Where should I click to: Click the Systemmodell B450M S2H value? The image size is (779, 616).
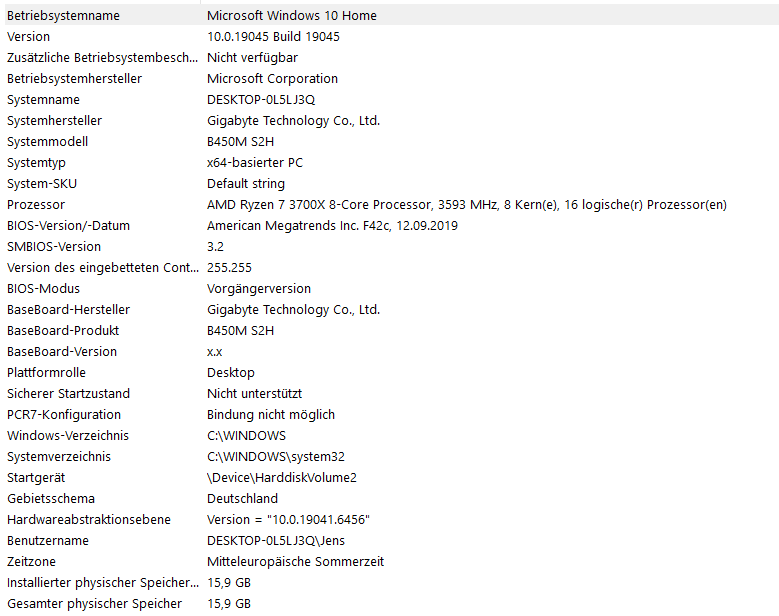point(240,142)
